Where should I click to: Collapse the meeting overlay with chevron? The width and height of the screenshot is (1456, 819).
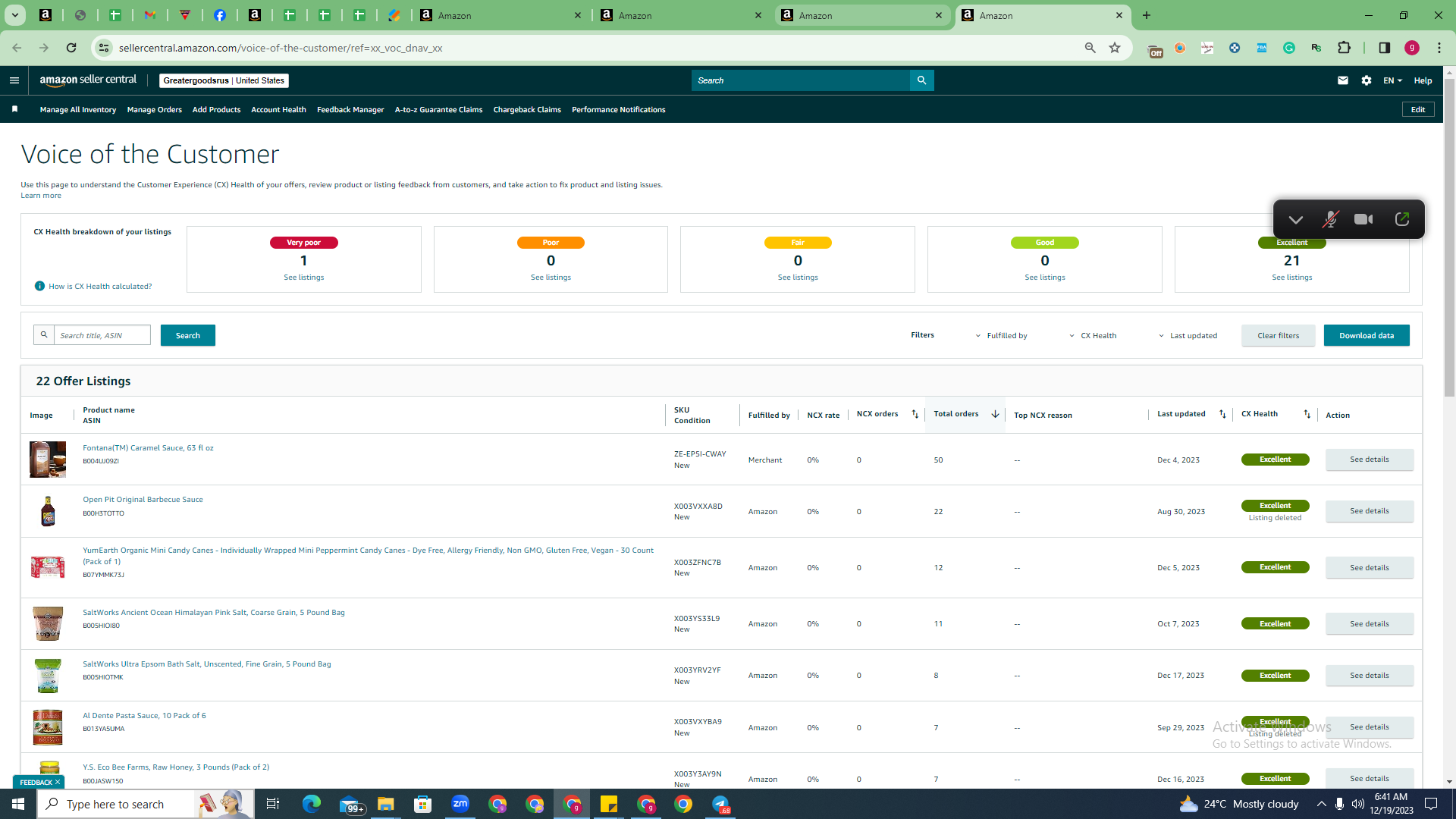coord(1295,220)
